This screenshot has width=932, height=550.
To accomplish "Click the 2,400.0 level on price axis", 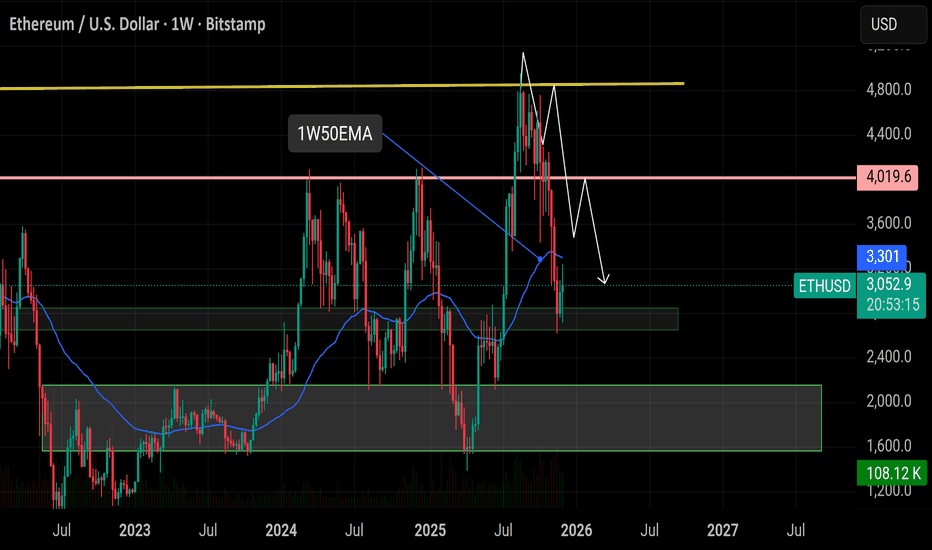I will [x=886, y=356].
